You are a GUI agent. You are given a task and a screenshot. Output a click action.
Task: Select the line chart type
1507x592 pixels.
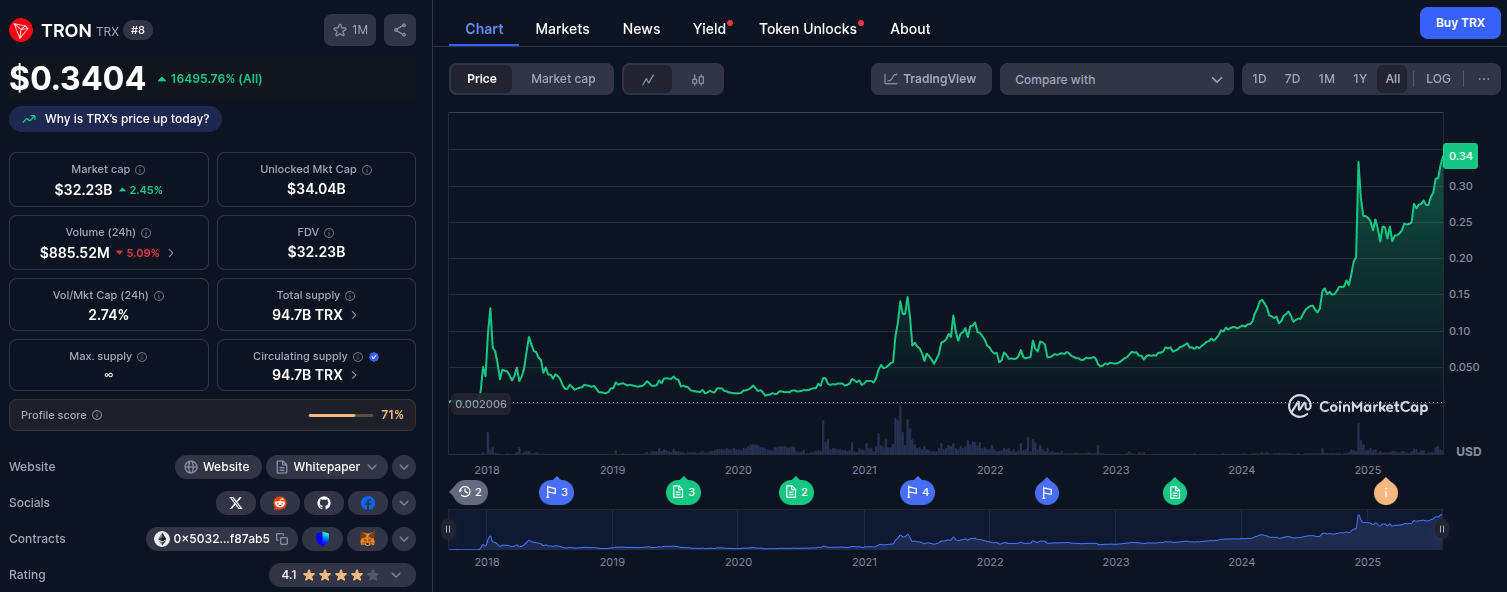648,79
